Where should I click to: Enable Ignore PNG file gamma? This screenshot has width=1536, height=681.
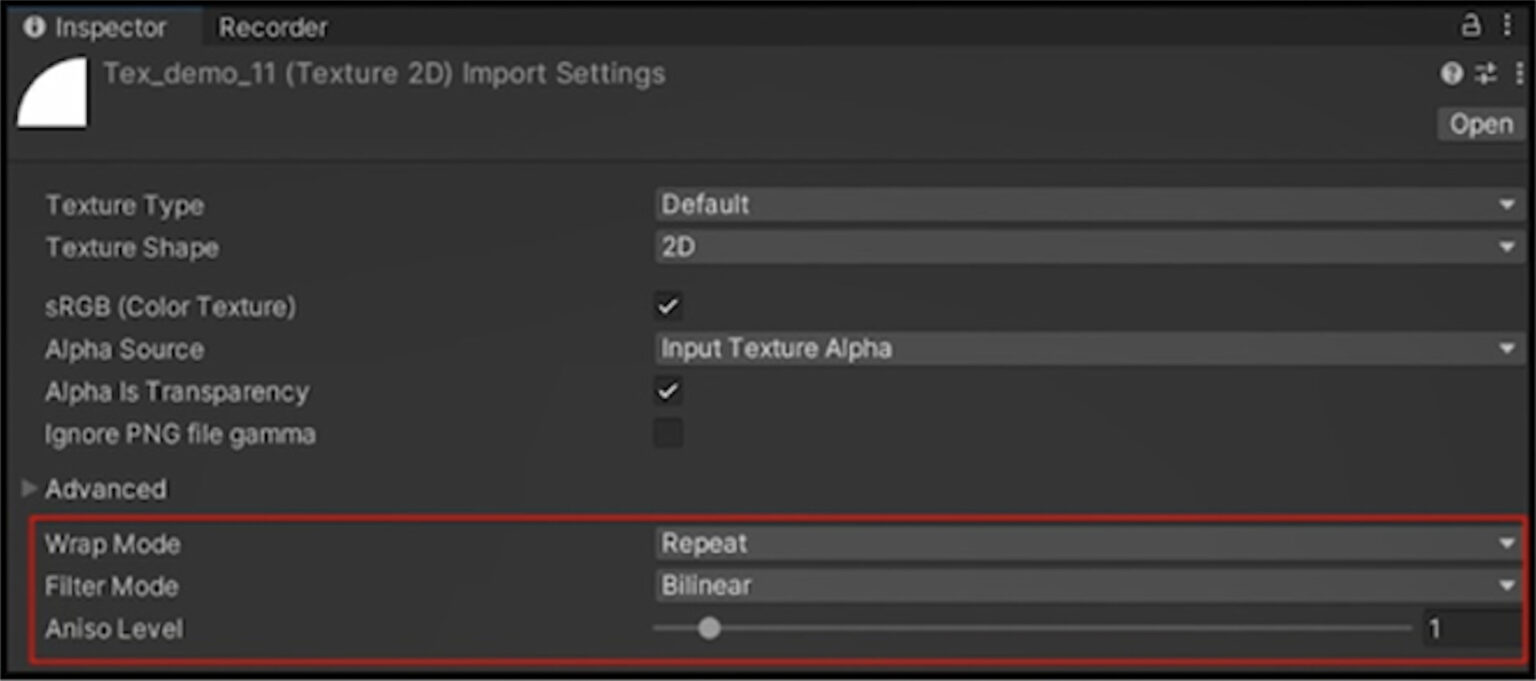(x=670, y=433)
